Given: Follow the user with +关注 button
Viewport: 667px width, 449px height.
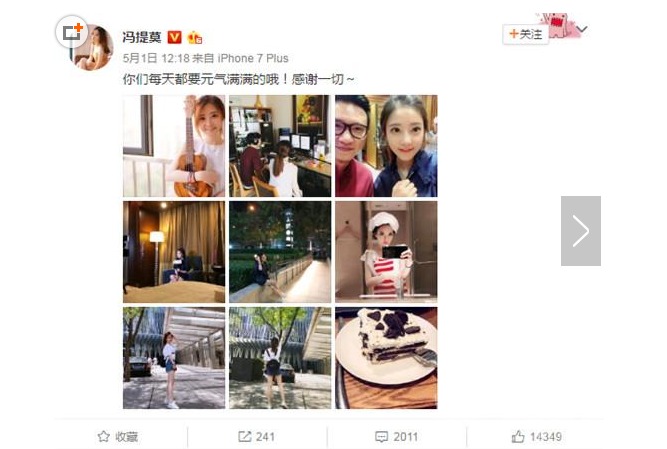Looking at the screenshot, I should [x=525, y=34].
